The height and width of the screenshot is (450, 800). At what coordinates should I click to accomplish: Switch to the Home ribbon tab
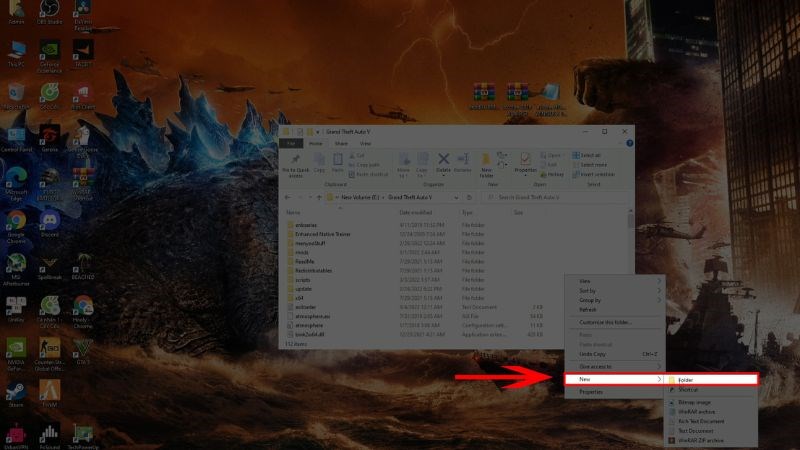coord(316,144)
